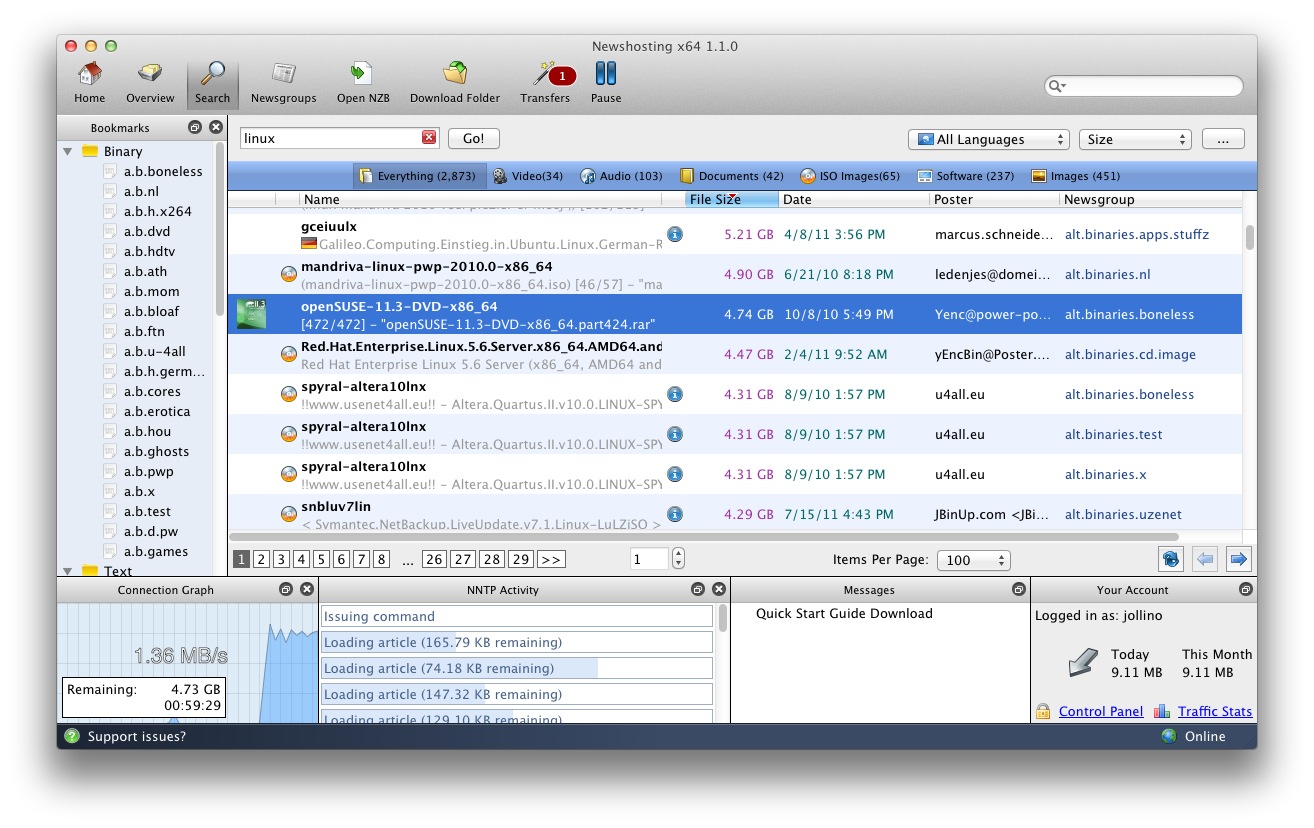Detach the Connection Graph panel
The height and width of the screenshot is (828, 1314).
click(286, 590)
